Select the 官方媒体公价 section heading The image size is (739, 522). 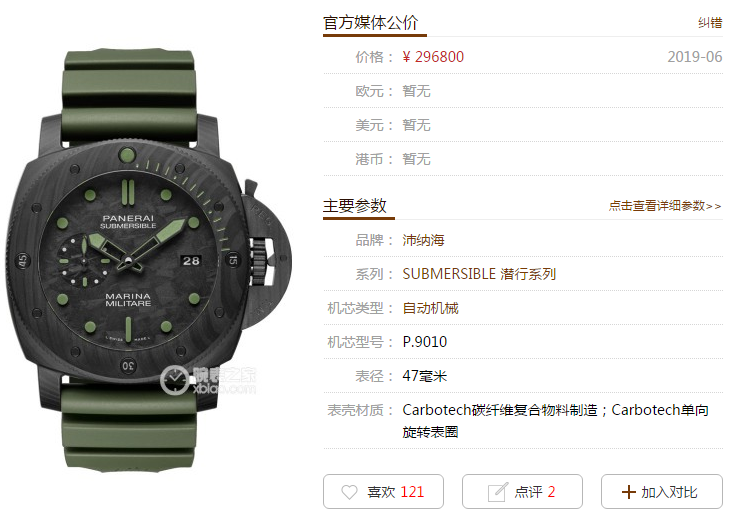(x=371, y=23)
